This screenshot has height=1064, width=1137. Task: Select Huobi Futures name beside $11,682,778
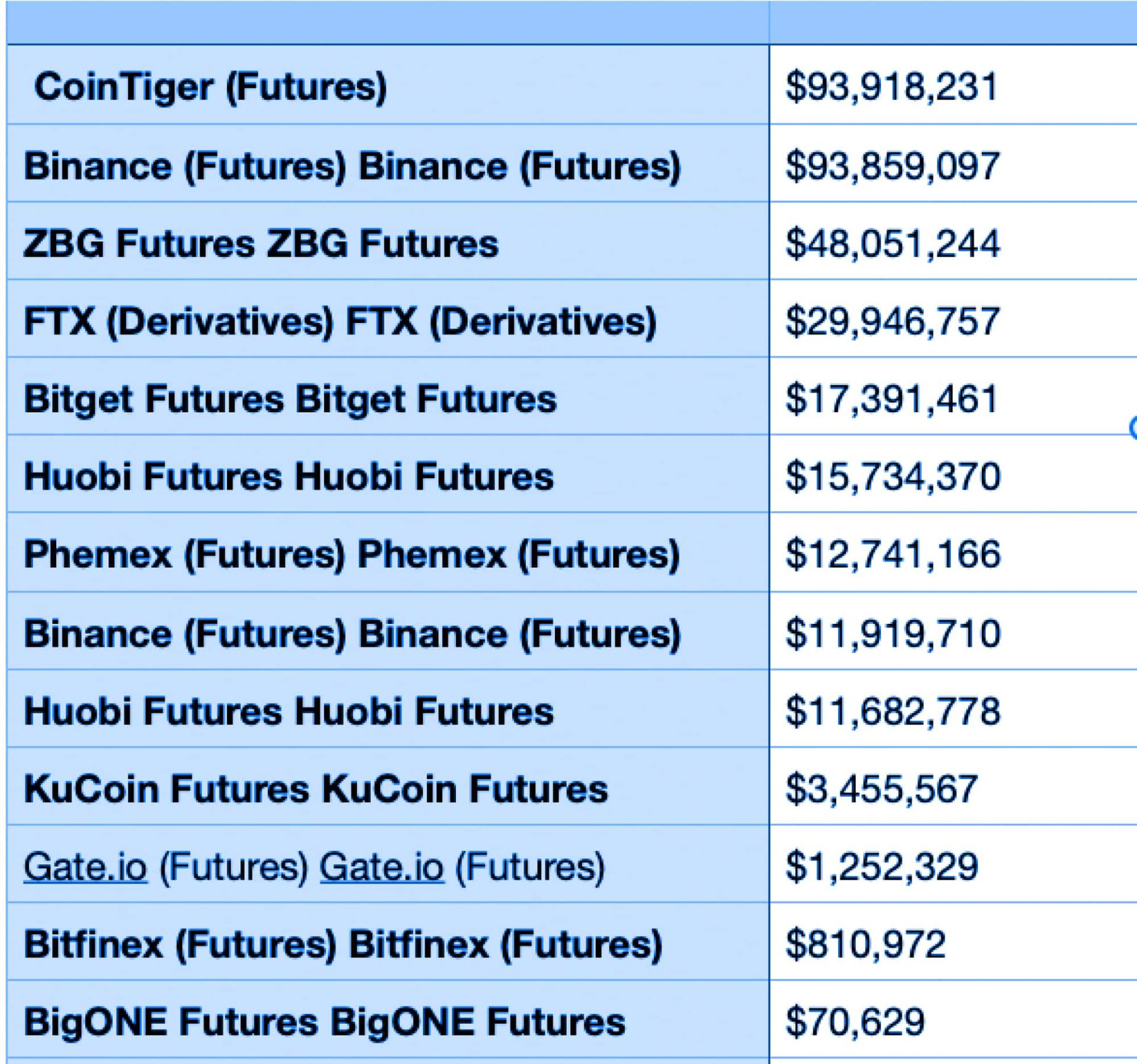(288, 711)
